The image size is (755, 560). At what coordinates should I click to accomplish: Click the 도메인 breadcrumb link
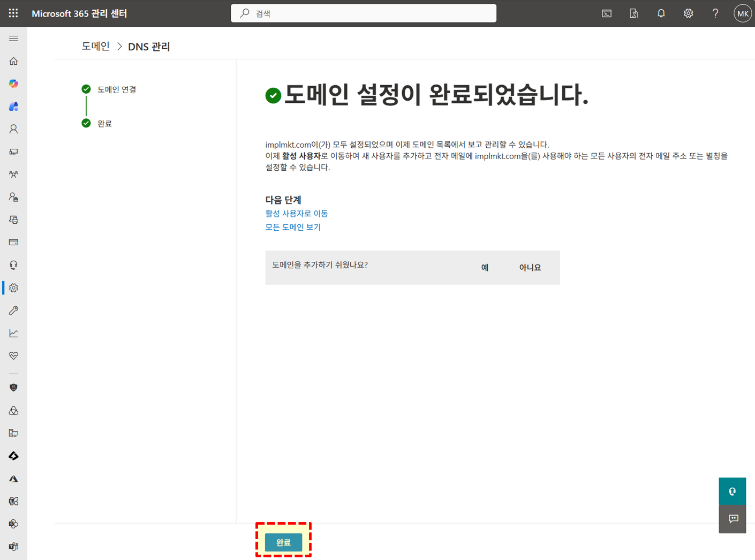pos(95,47)
